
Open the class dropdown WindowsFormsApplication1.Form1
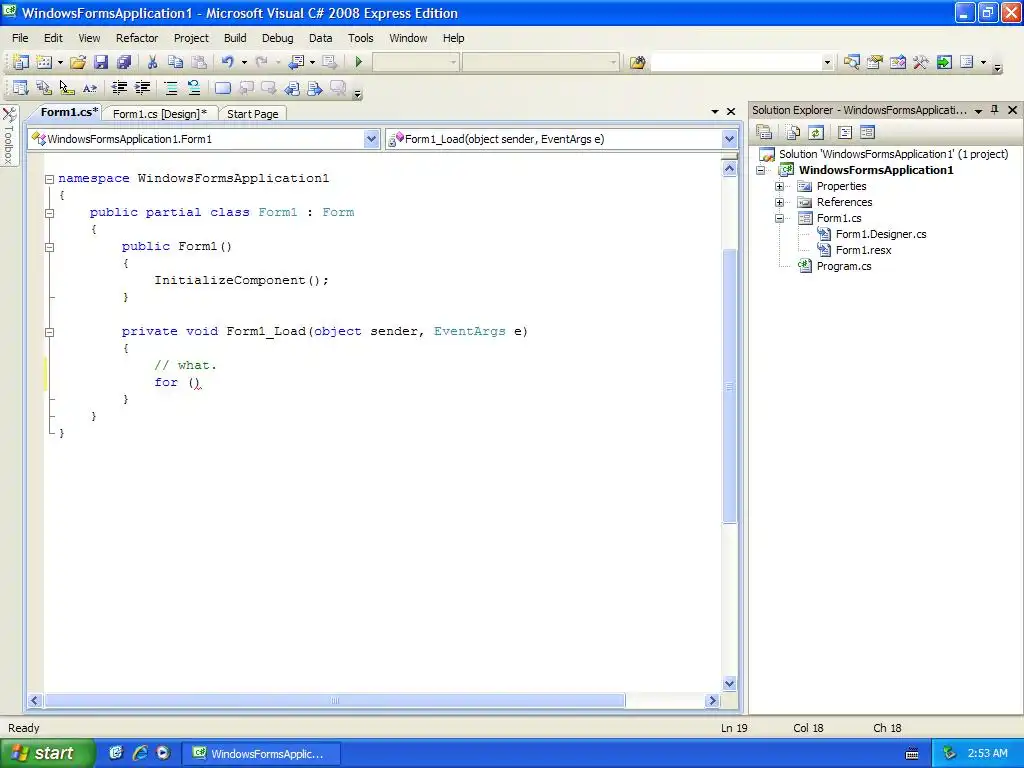[371, 139]
